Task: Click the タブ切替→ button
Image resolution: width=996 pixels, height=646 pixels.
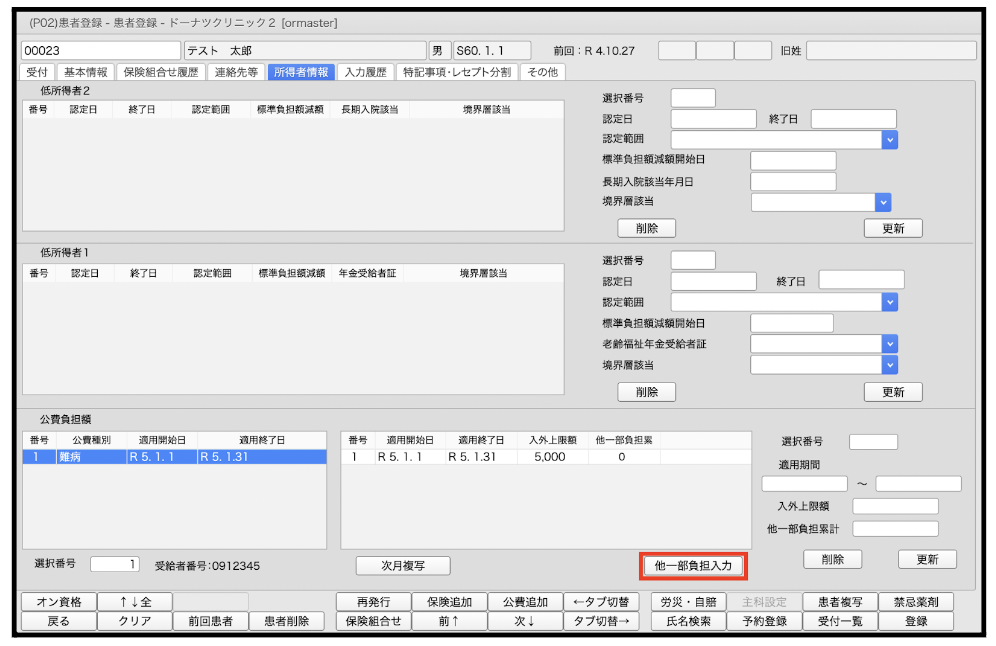Action: click(x=601, y=621)
